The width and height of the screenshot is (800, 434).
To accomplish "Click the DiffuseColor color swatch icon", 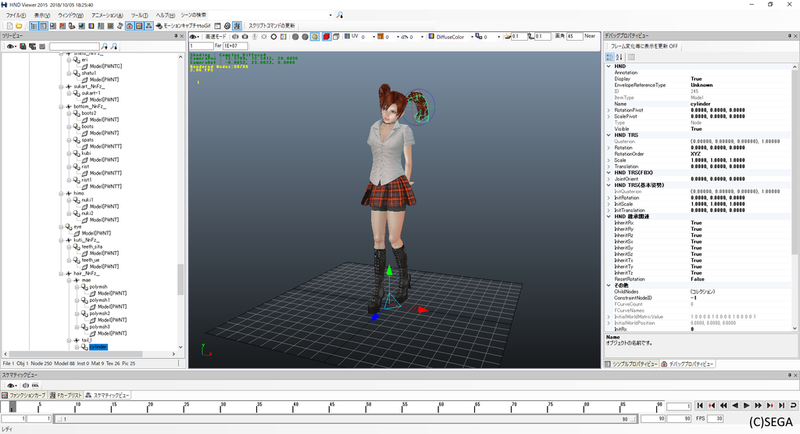I will coord(431,36).
